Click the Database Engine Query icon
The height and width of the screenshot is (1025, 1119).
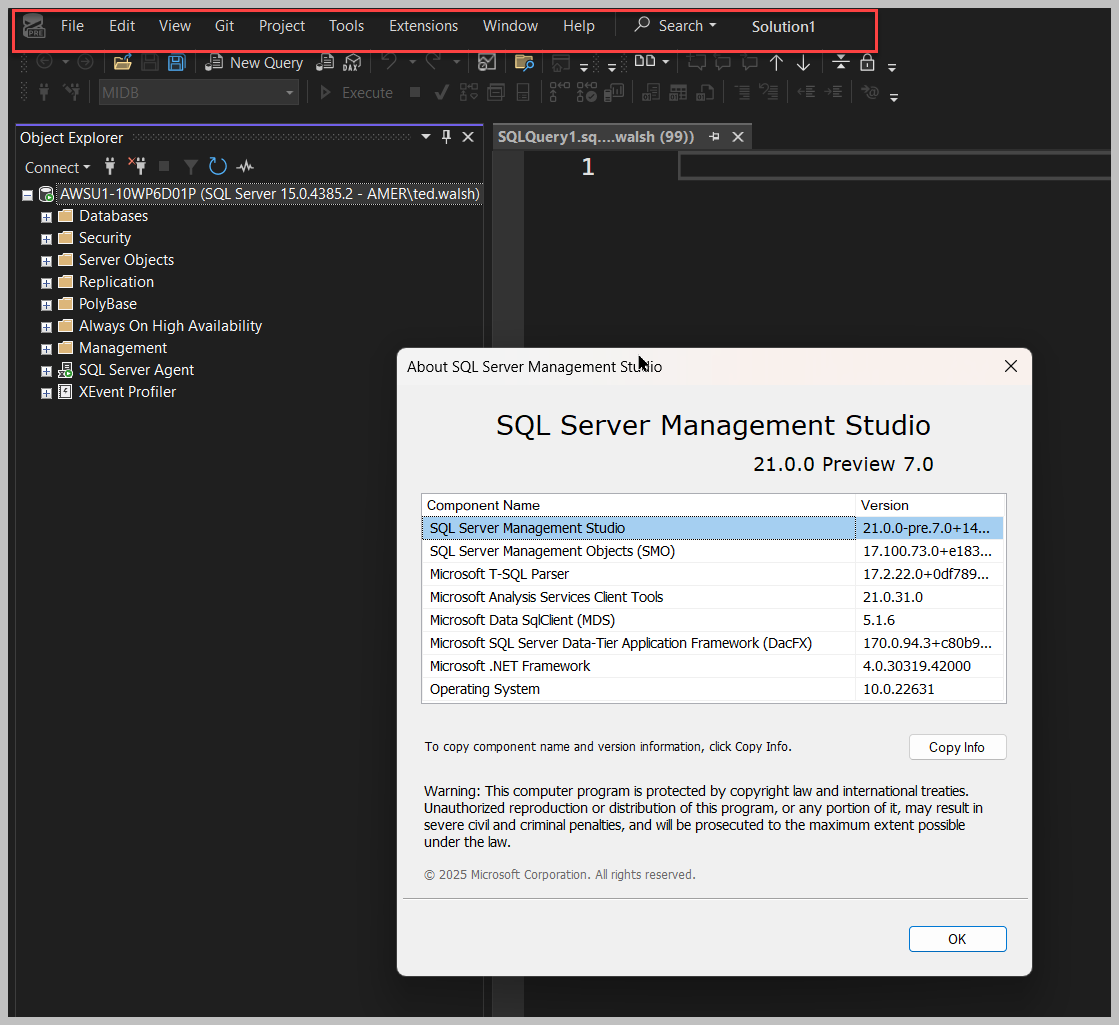(x=325, y=63)
